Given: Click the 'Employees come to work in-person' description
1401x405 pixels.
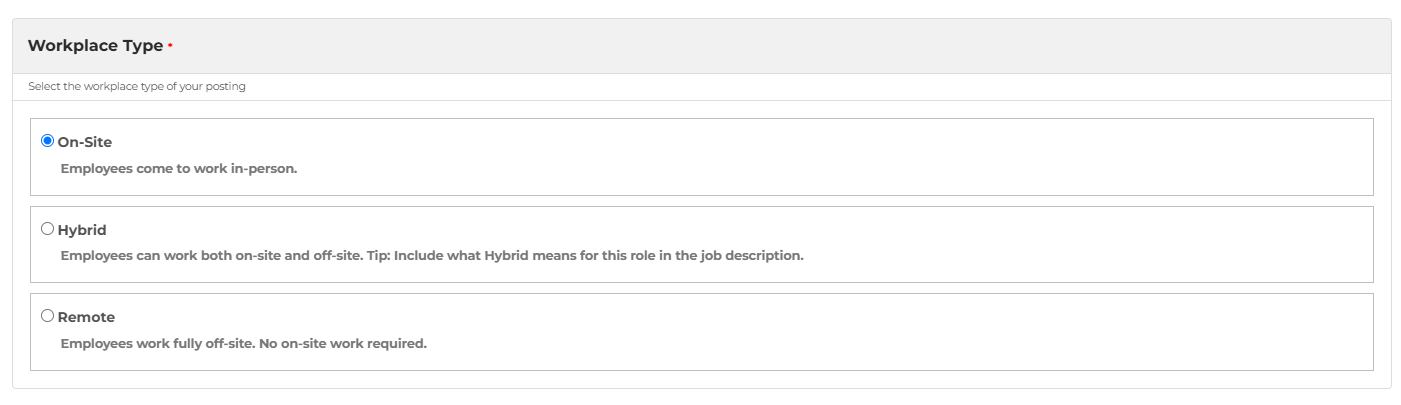Looking at the screenshot, I should (x=179, y=168).
